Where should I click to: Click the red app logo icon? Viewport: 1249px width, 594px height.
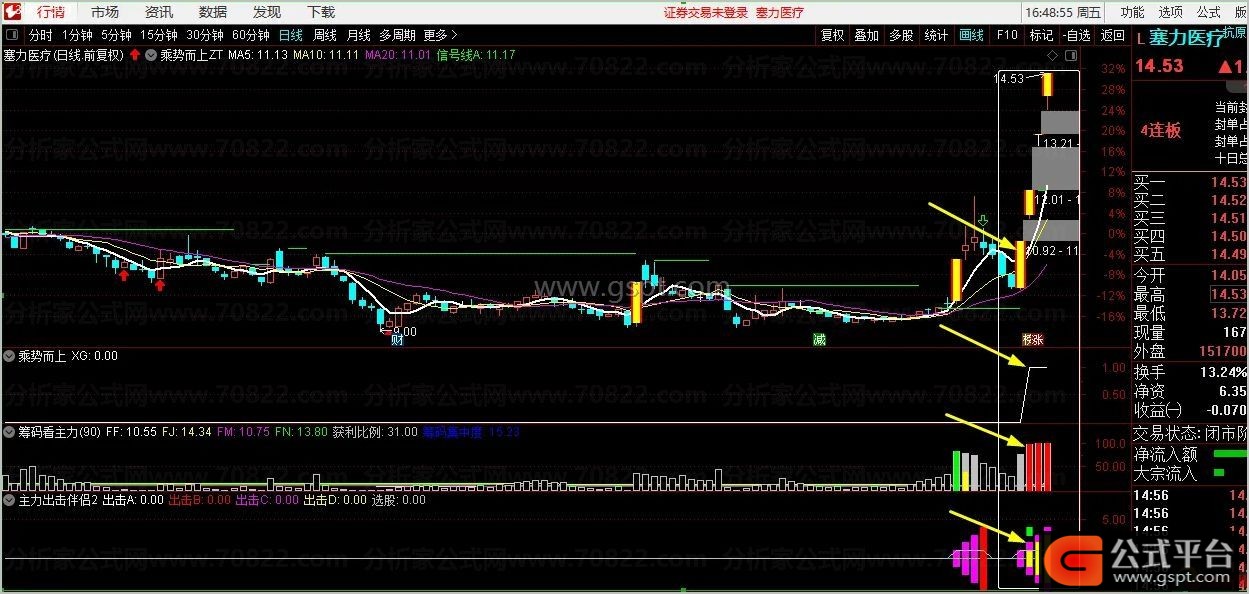(12, 12)
